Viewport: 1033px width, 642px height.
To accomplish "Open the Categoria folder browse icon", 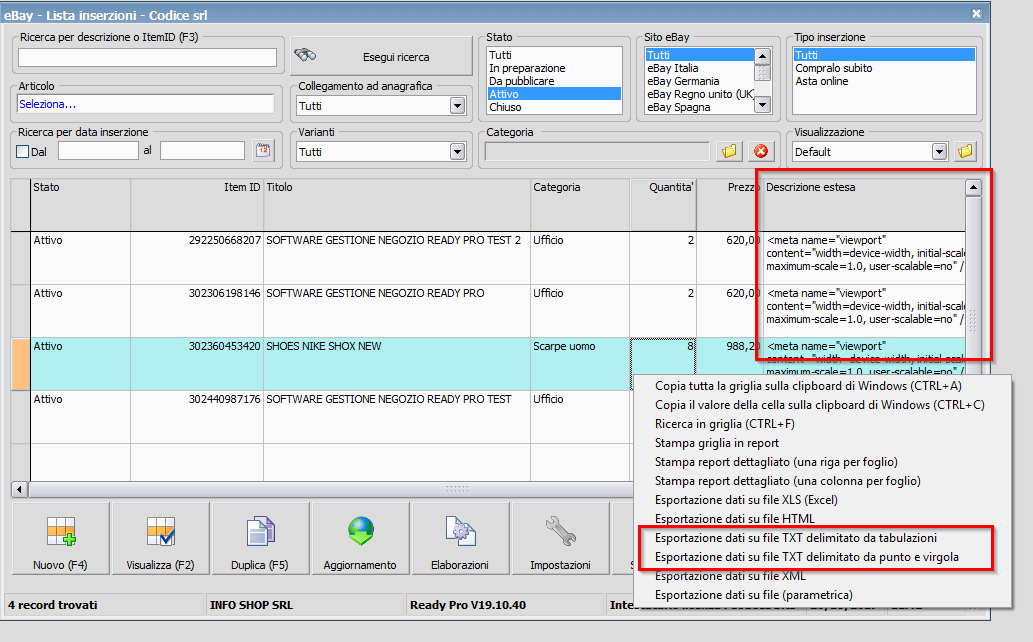I will click(729, 152).
